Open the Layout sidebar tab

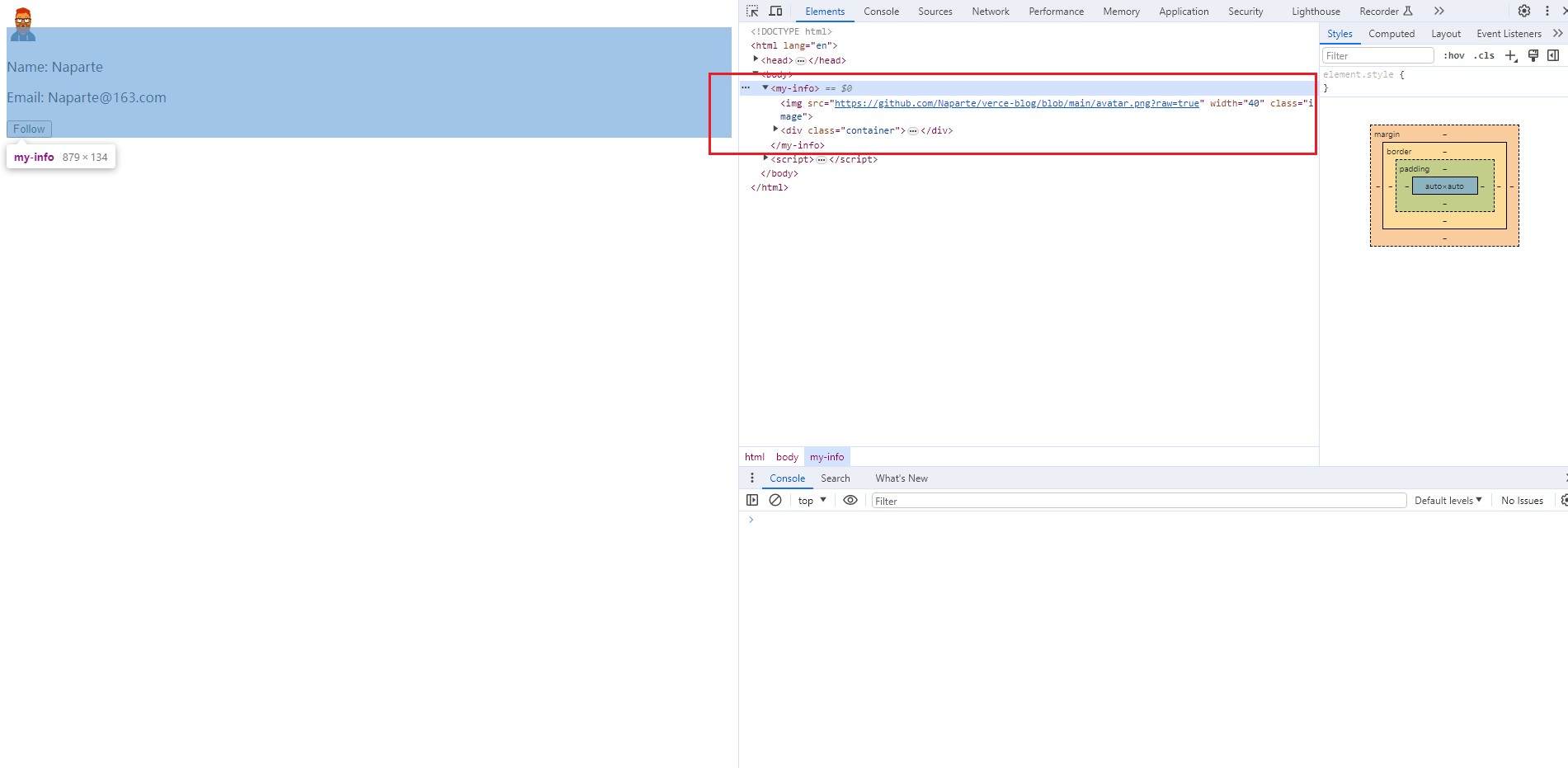tap(1445, 34)
